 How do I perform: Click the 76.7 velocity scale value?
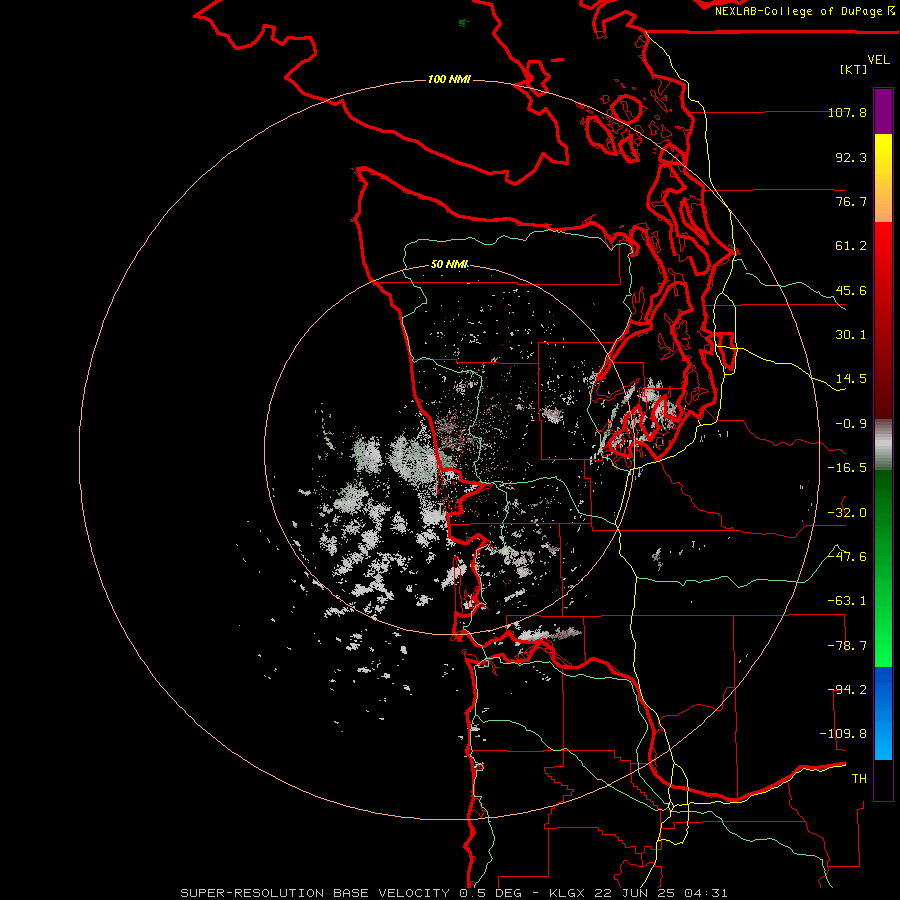click(851, 201)
